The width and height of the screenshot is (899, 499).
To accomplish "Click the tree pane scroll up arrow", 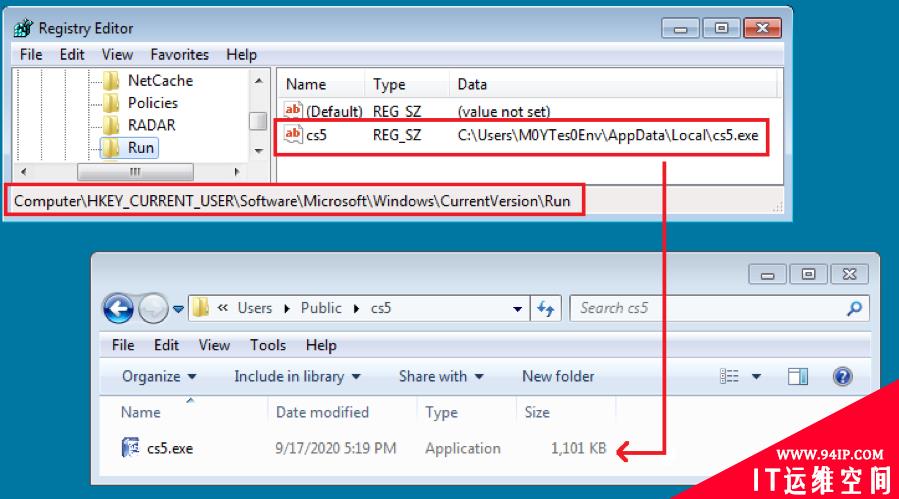I will point(259,81).
